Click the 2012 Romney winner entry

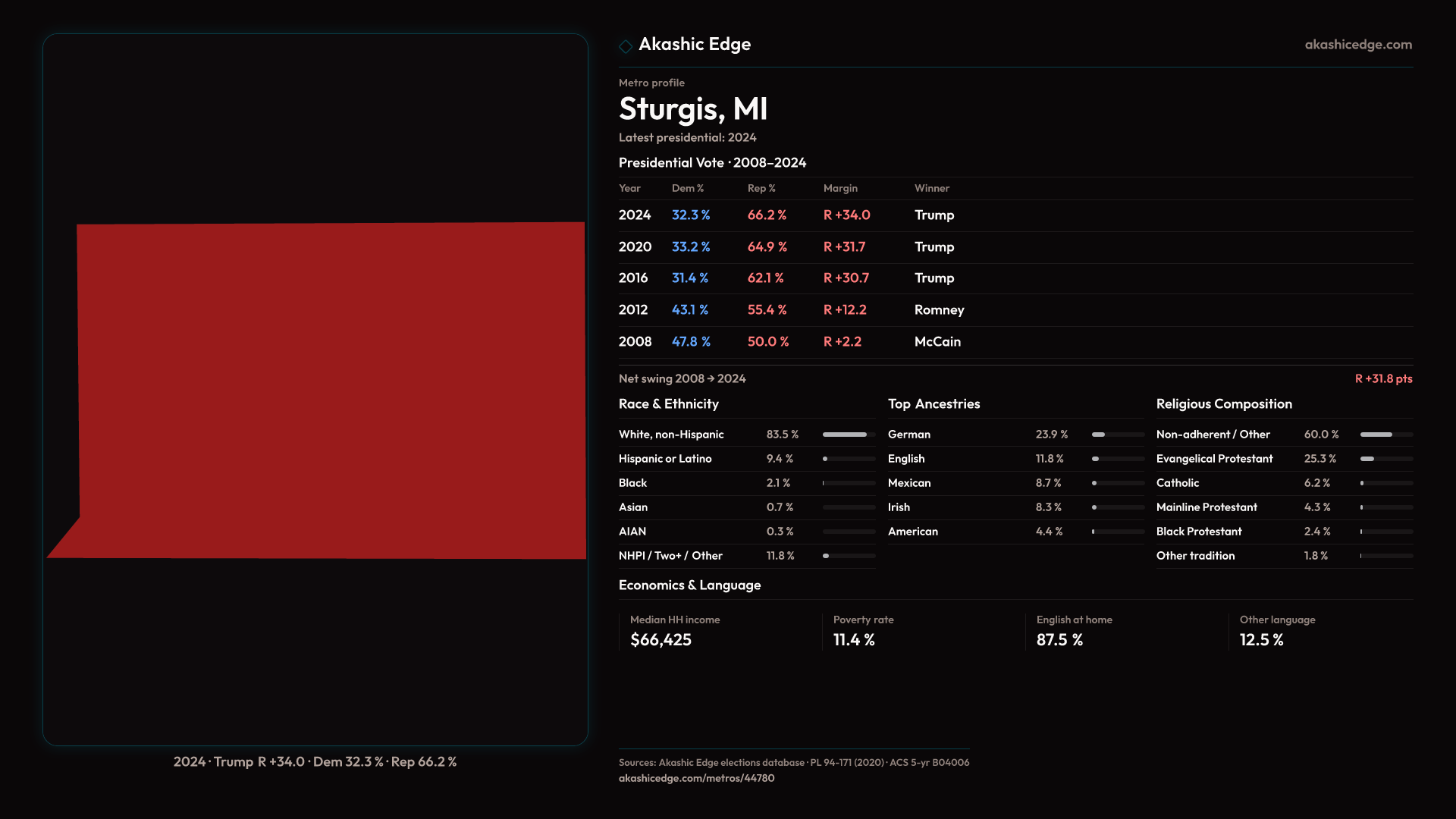pyautogui.click(x=939, y=310)
